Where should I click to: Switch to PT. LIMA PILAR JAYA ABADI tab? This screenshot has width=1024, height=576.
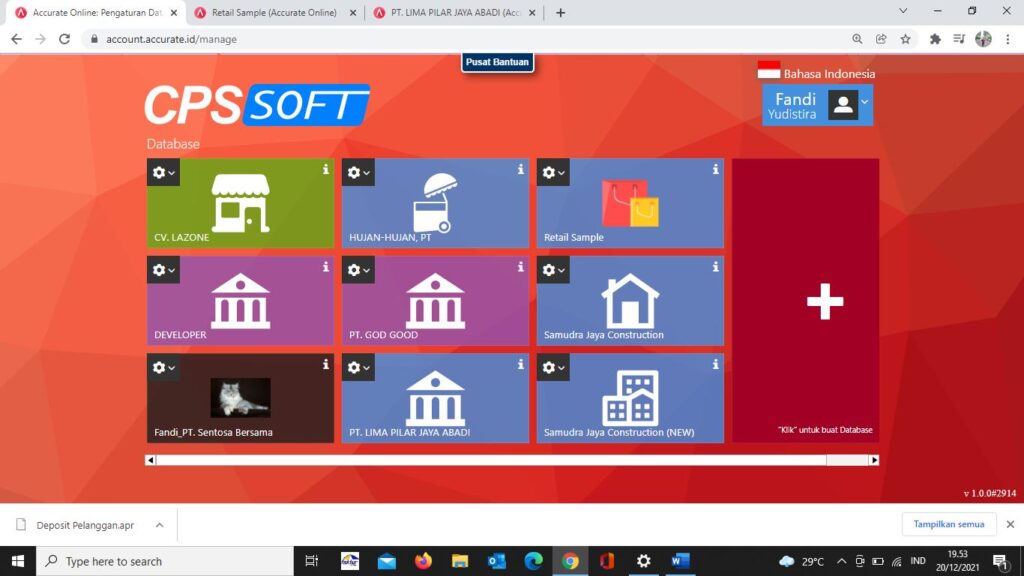pos(455,12)
